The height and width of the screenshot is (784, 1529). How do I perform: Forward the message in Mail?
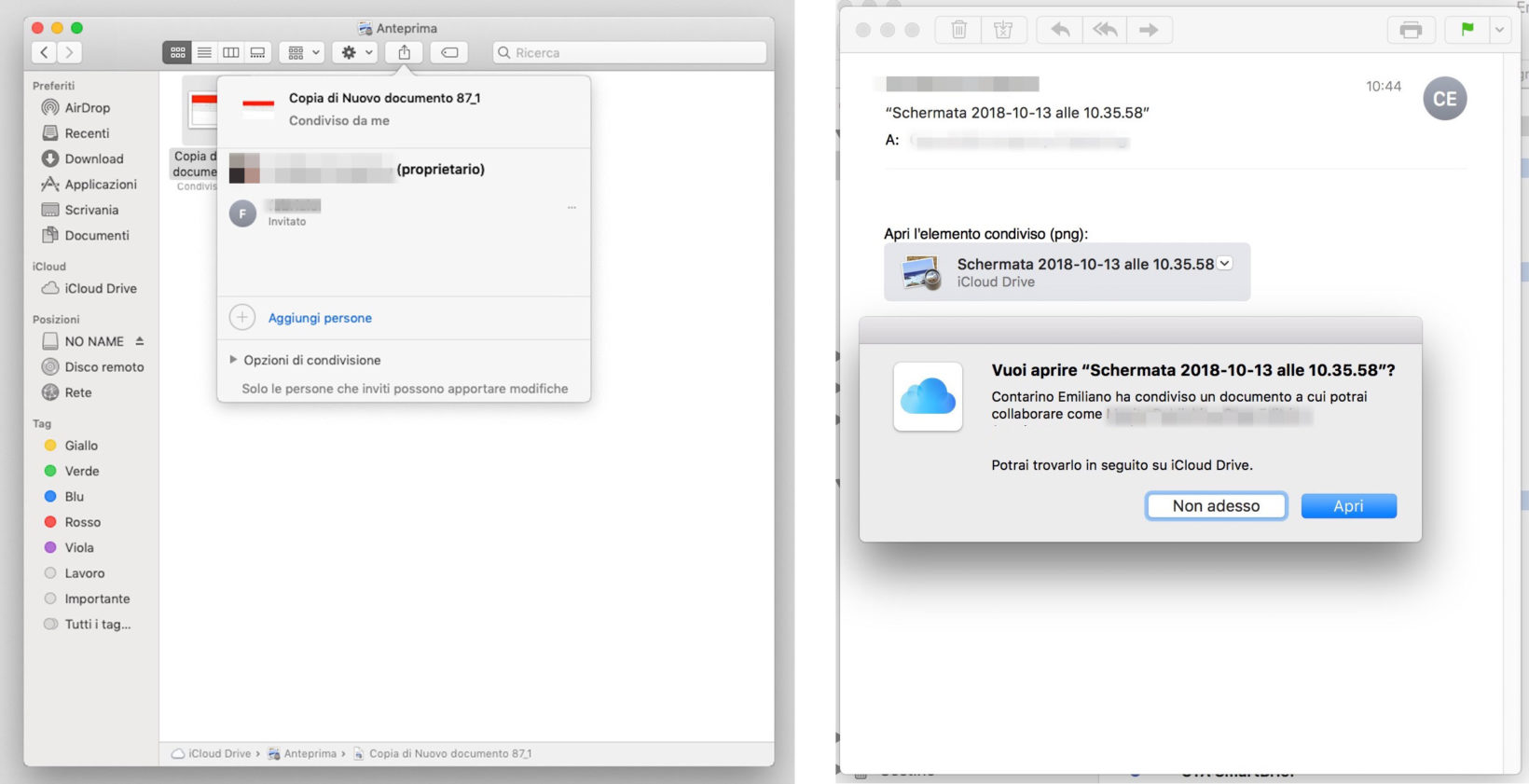pos(1150,30)
